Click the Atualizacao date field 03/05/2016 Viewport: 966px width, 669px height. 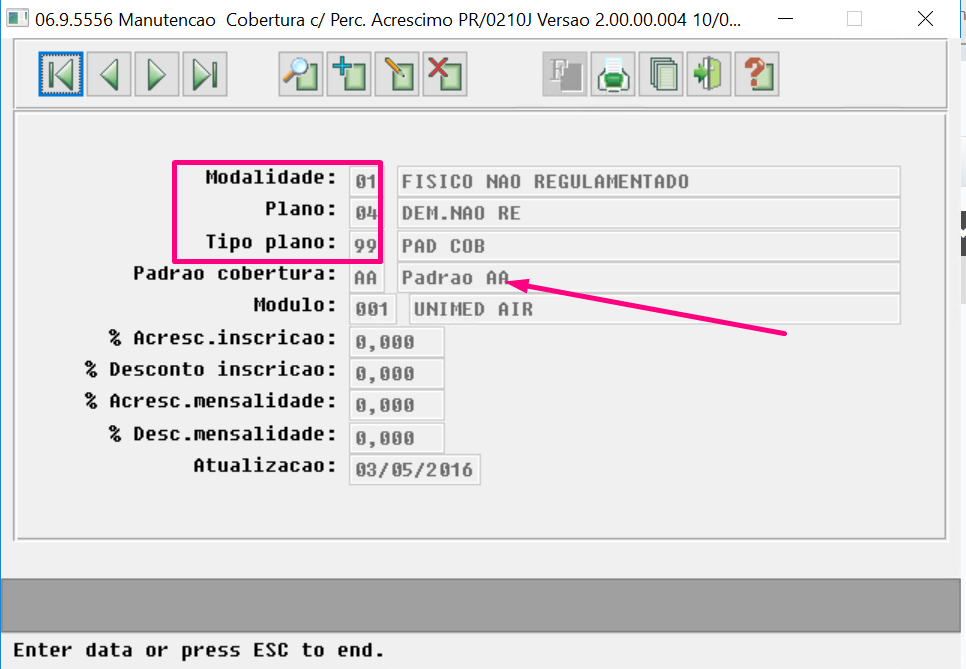415,470
